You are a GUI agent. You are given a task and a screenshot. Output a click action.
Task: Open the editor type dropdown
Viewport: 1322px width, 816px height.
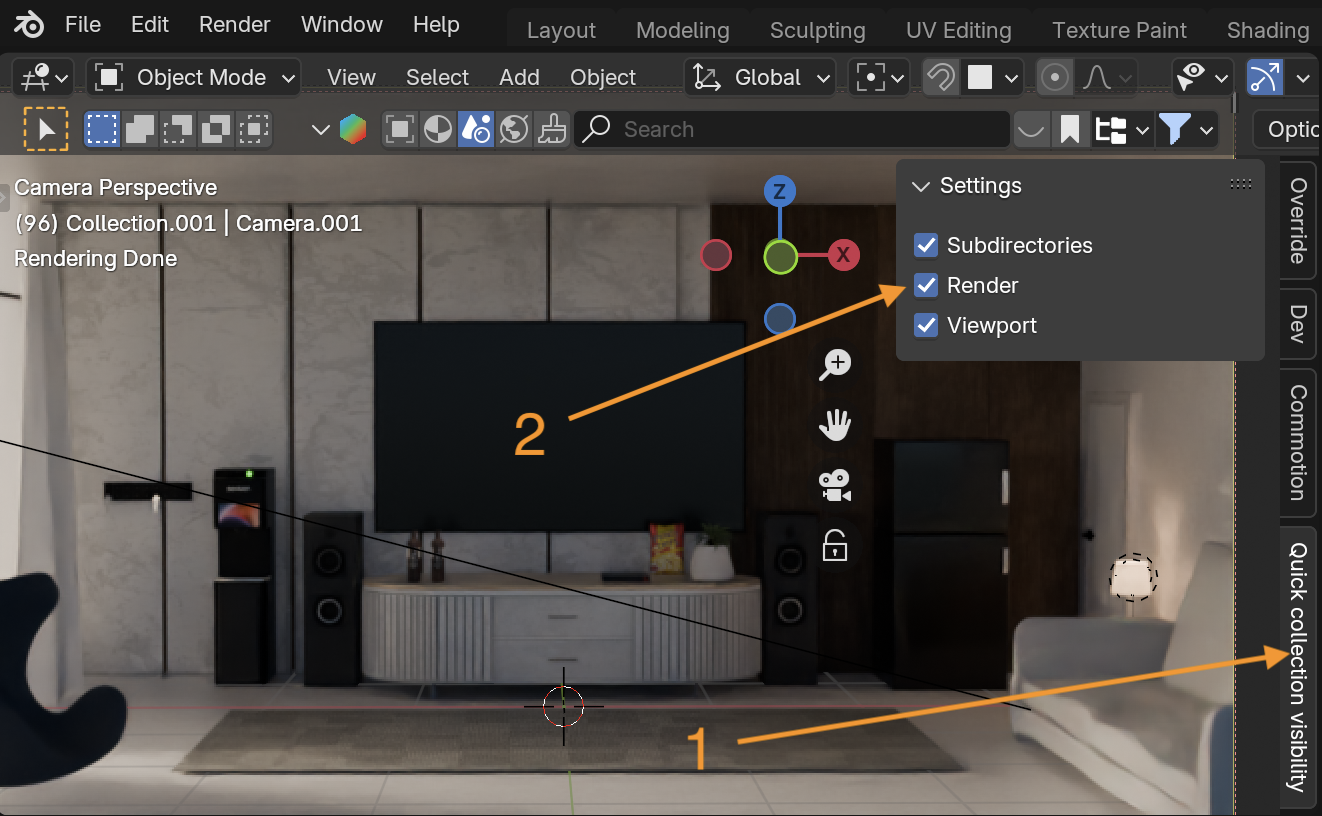pos(45,77)
